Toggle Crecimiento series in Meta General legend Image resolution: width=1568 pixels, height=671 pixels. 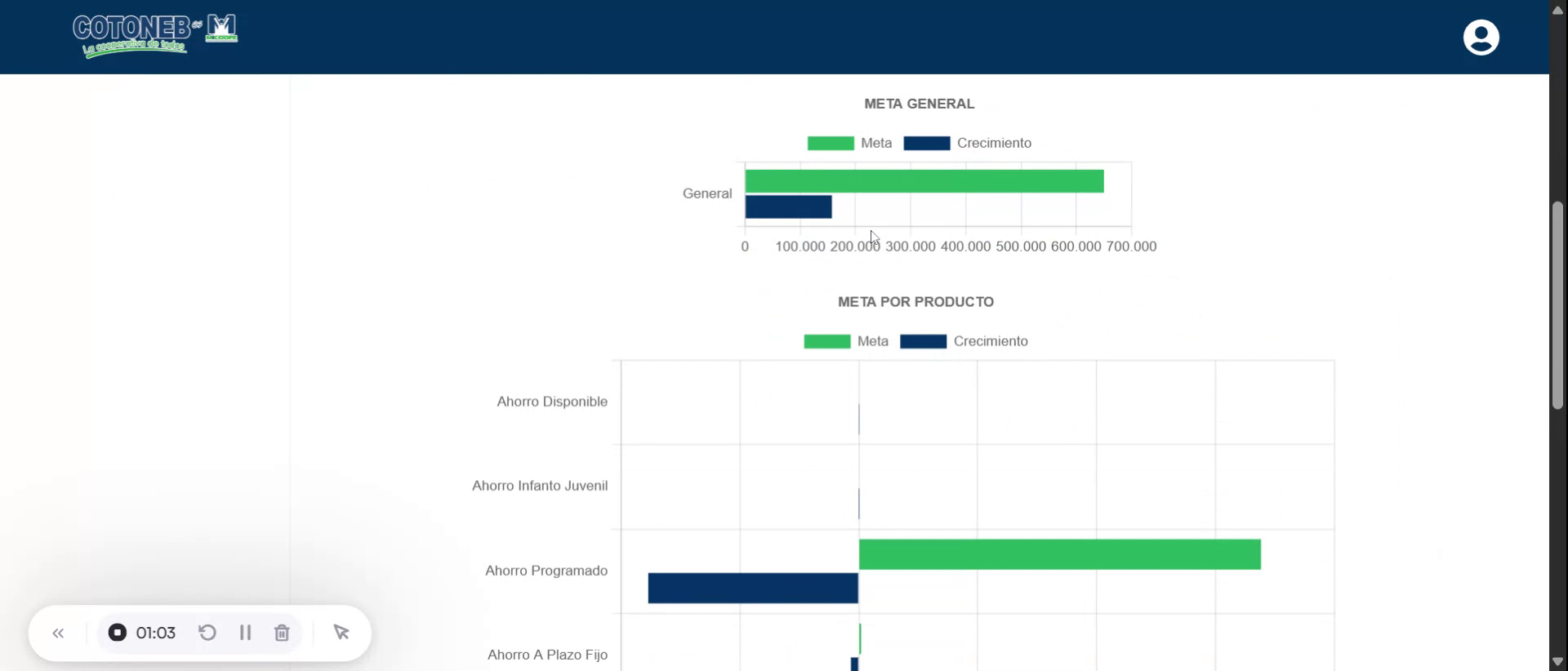pos(967,144)
